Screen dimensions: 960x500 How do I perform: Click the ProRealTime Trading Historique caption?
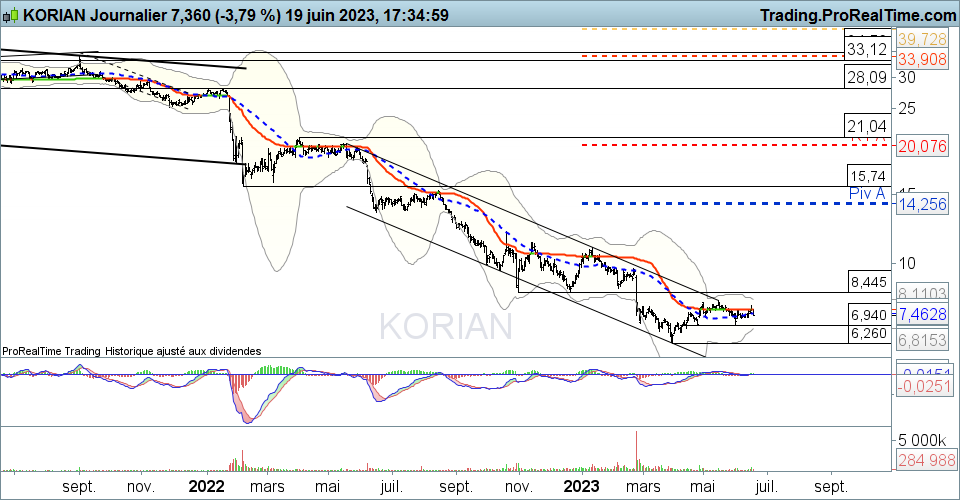pyautogui.click(x=132, y=351)
